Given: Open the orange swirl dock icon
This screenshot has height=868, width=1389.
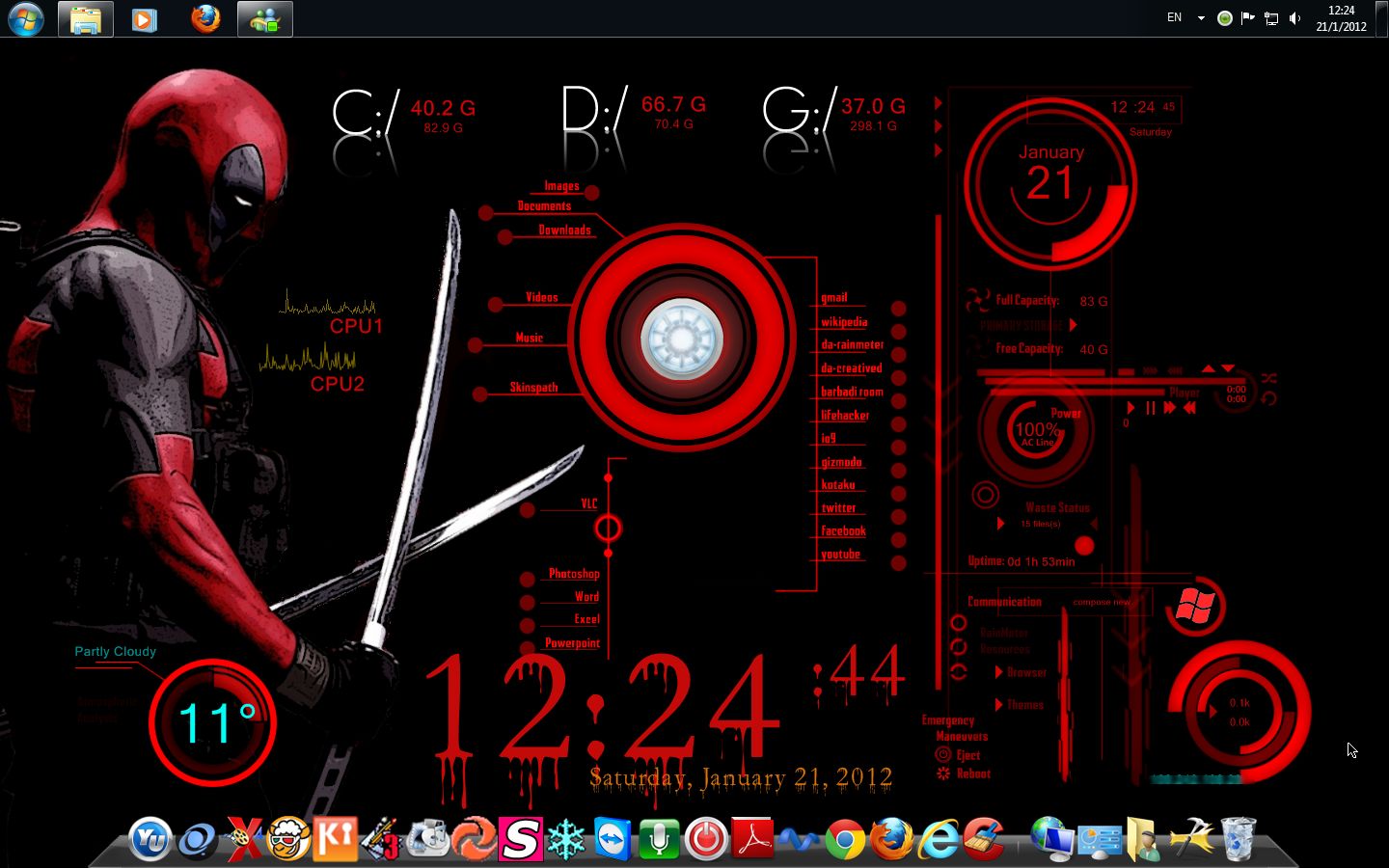Looking at the screenshot, I should pyautogui.click(x=474, y=838).
